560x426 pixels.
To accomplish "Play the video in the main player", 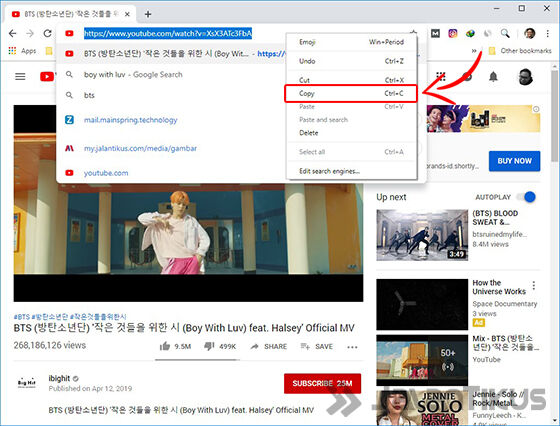I will 188,229.
